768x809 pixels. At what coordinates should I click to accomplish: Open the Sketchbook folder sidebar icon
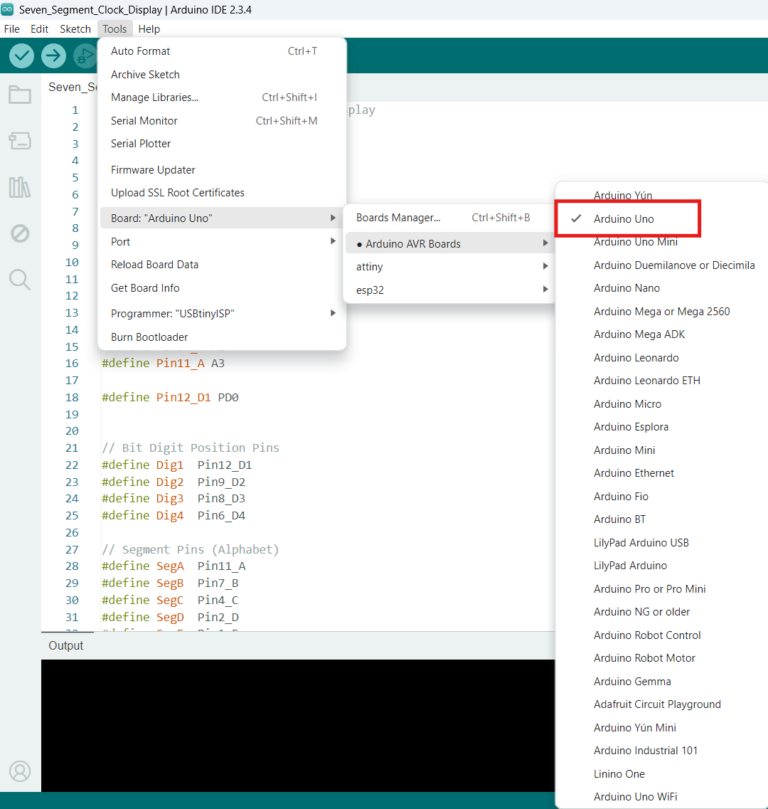point(20,94)
